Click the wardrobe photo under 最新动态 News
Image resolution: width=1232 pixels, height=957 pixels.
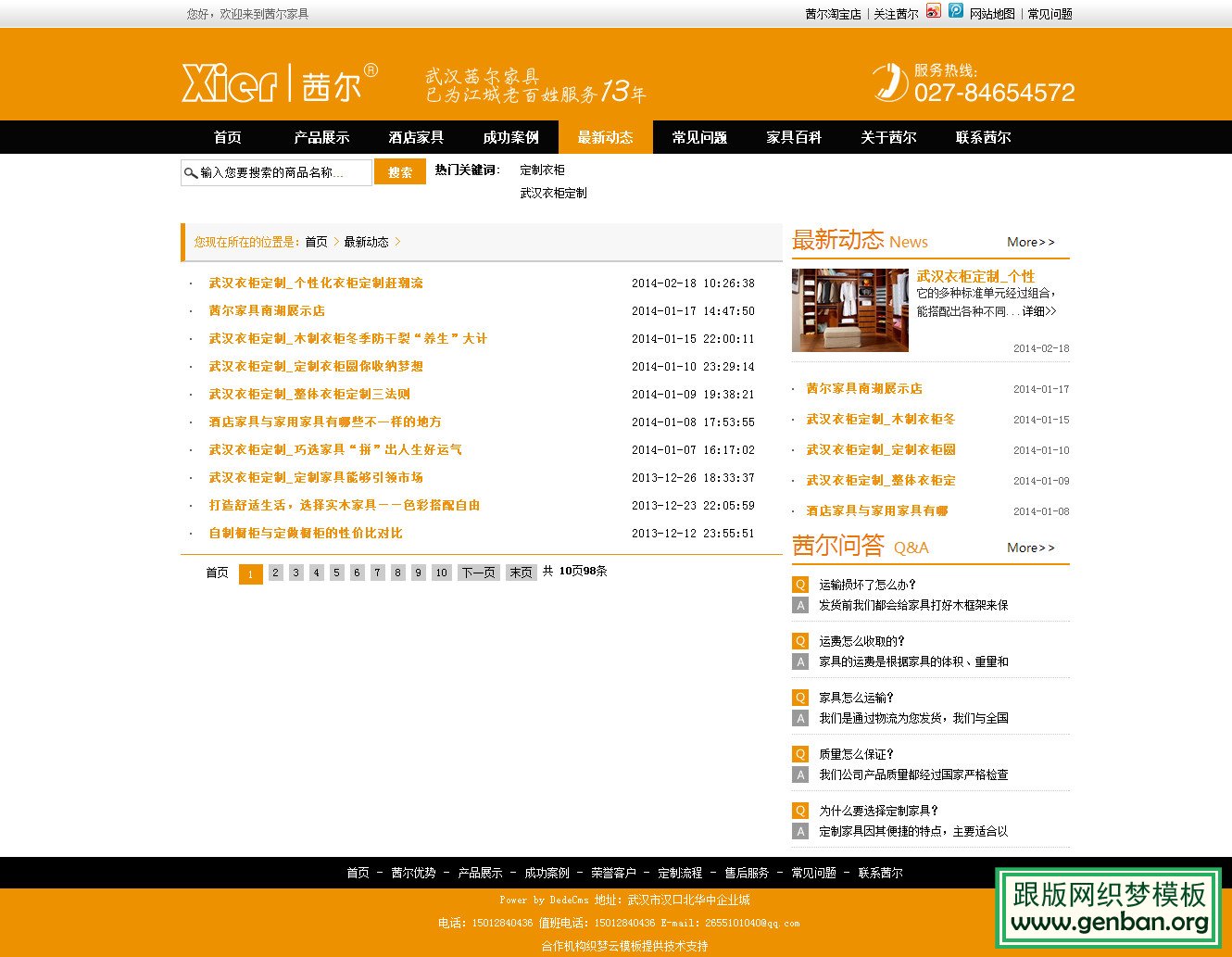[849, 309]
